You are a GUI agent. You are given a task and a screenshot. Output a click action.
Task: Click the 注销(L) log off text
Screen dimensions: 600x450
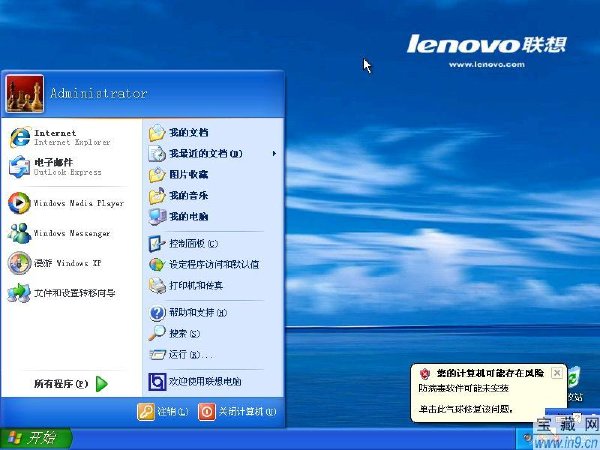click(173, 412)
